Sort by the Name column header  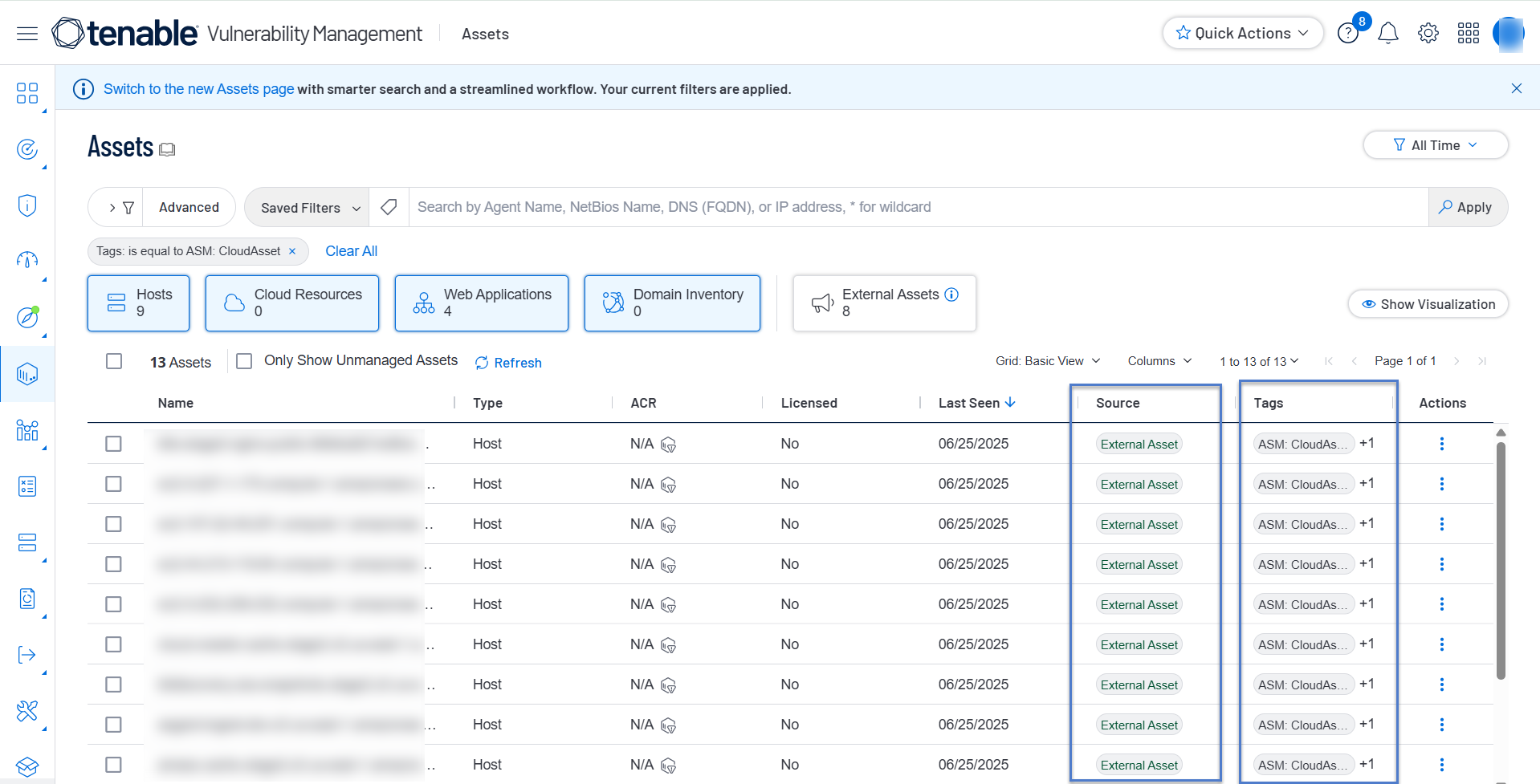click(x=176, y=403)
